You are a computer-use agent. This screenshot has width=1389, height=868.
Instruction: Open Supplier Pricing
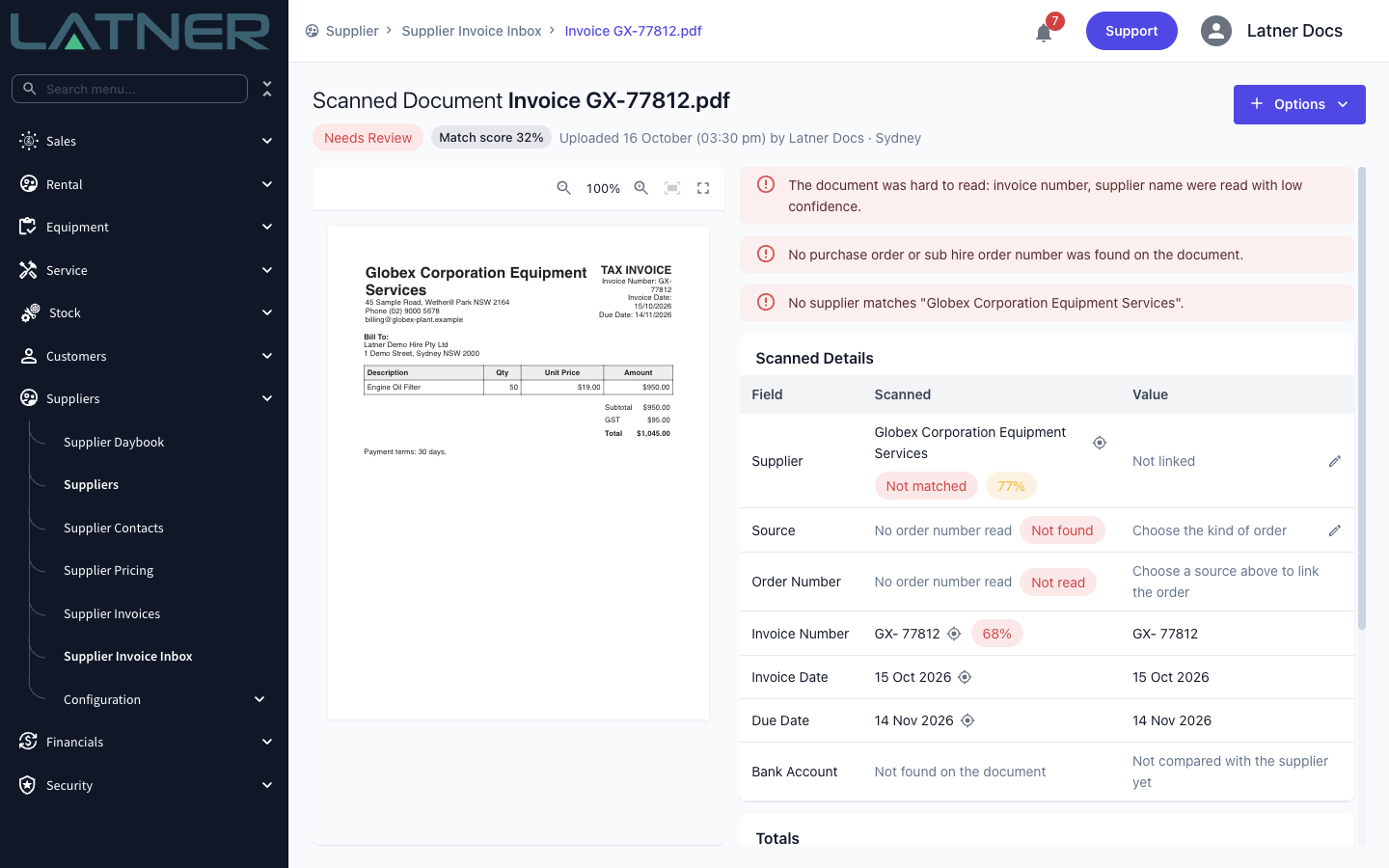point(109,570)
